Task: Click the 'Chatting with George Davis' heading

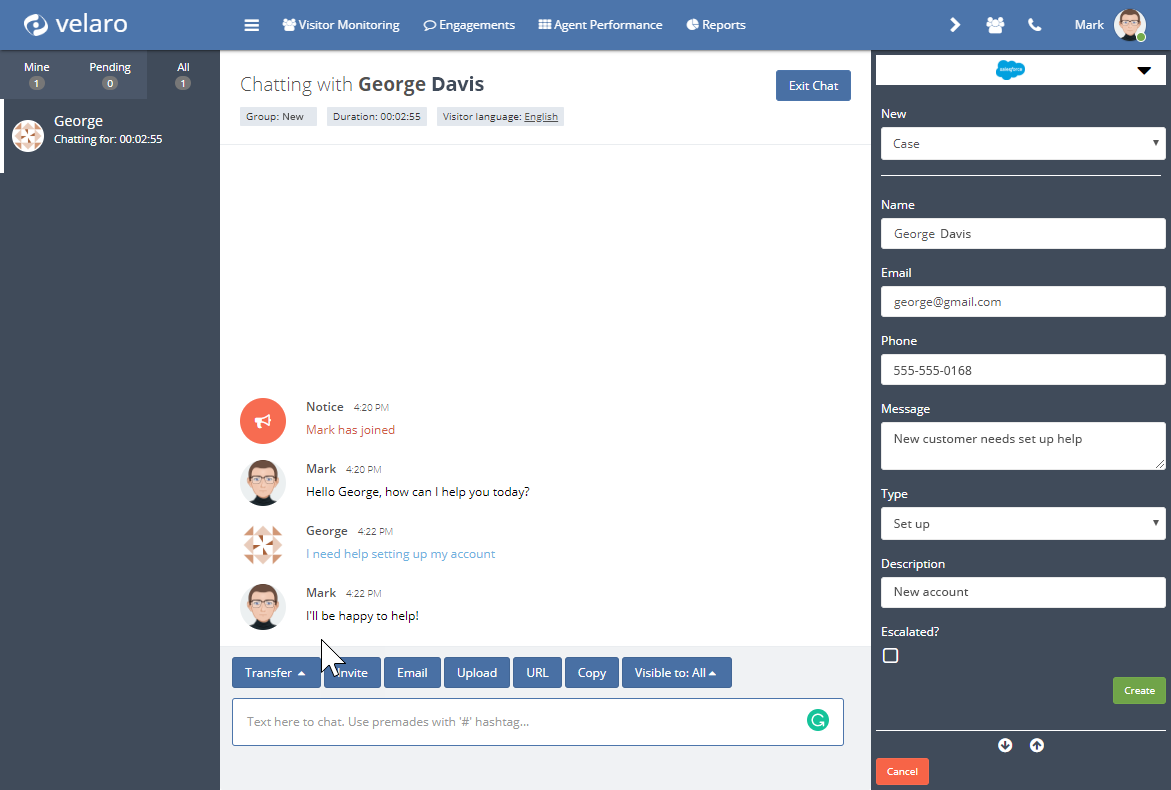Action: coord(361,84)
